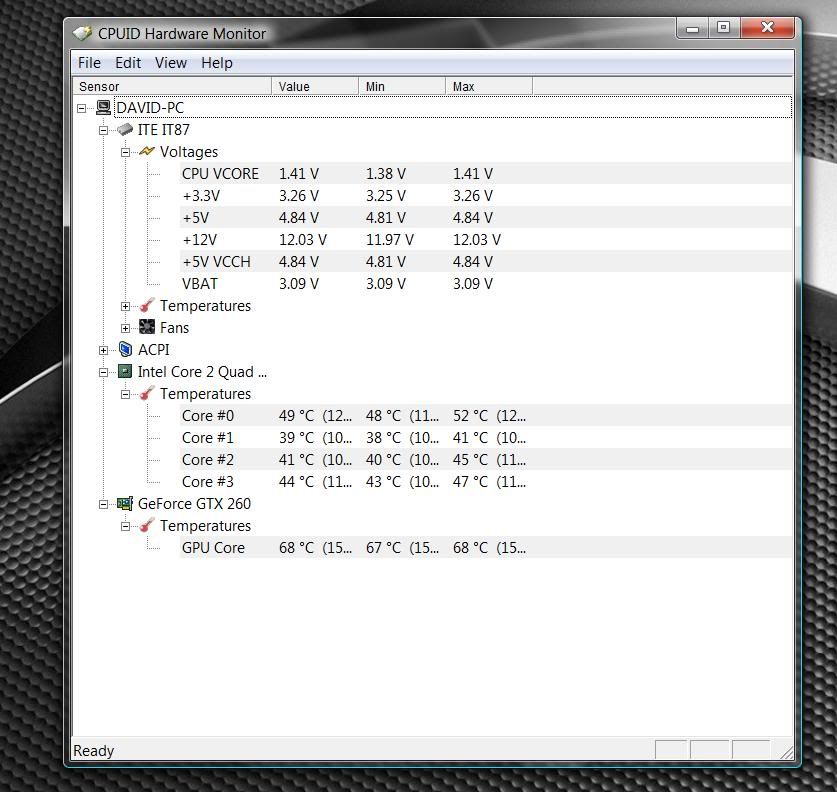Click the GeForce GTX 260 graphics card icon
The image size is (837, 792).
[125, 504]
